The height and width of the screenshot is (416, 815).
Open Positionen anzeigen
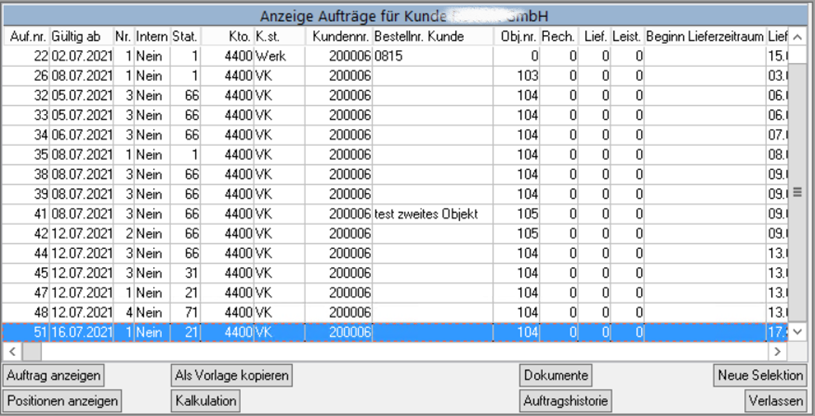pos(62,400)
